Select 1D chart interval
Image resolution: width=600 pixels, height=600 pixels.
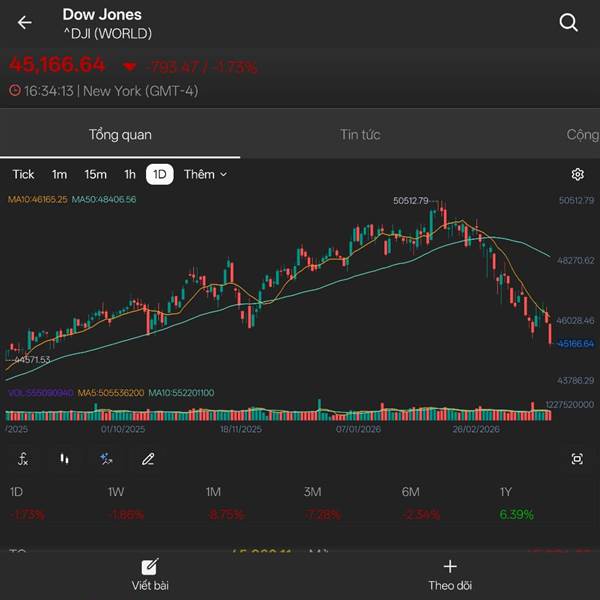160,174
